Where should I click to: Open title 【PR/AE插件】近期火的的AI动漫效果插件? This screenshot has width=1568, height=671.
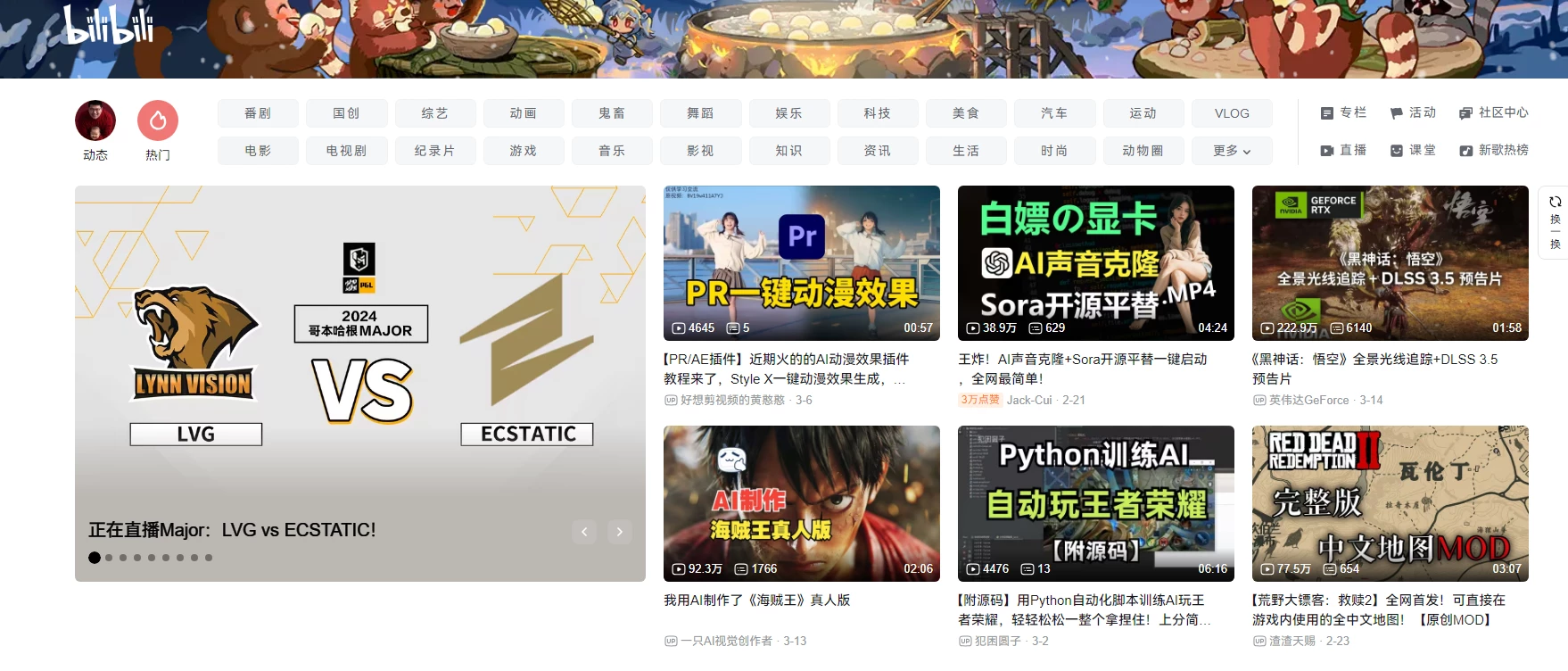click(786, 369)
